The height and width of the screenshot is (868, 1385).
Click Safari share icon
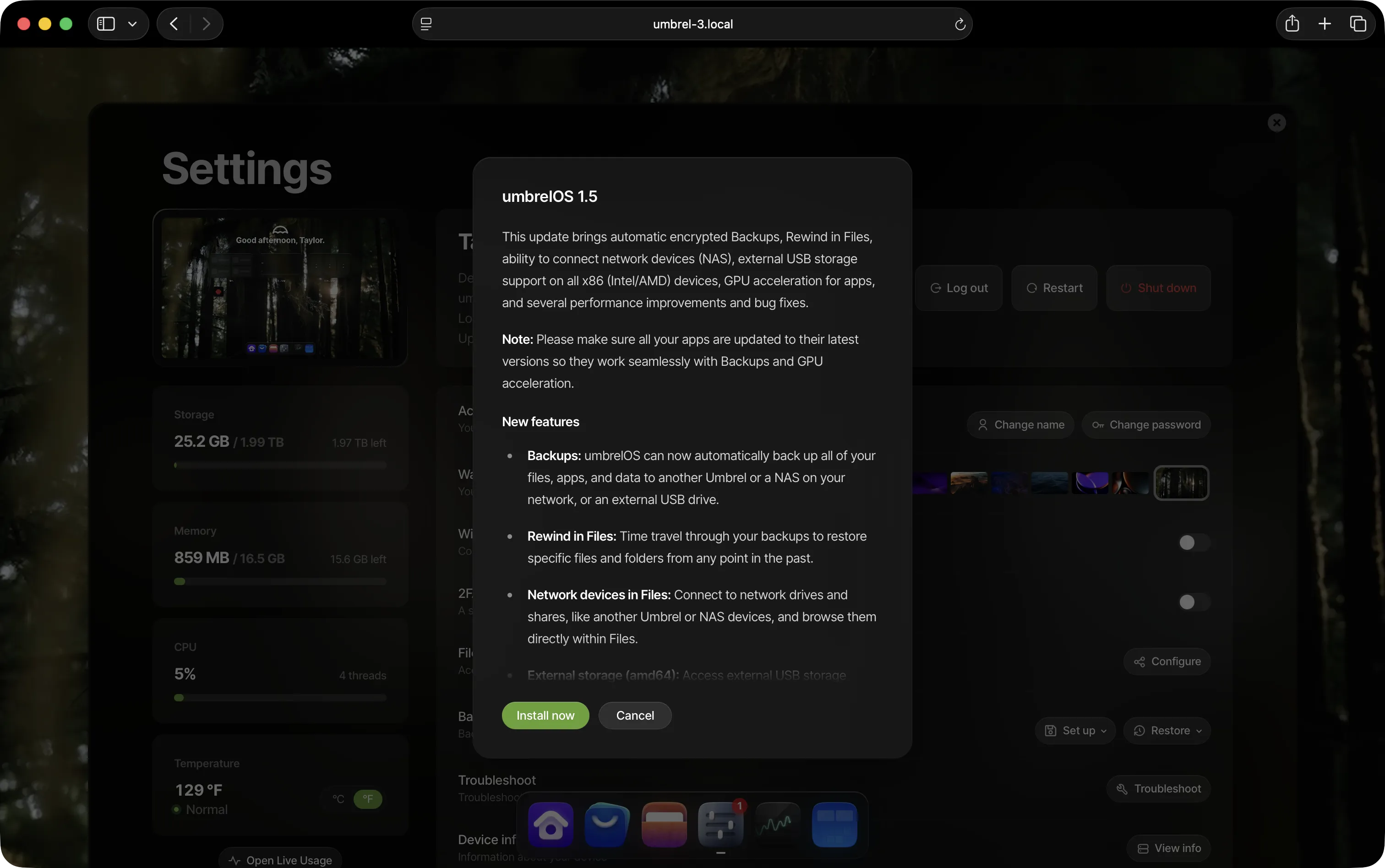[1292, 23]
